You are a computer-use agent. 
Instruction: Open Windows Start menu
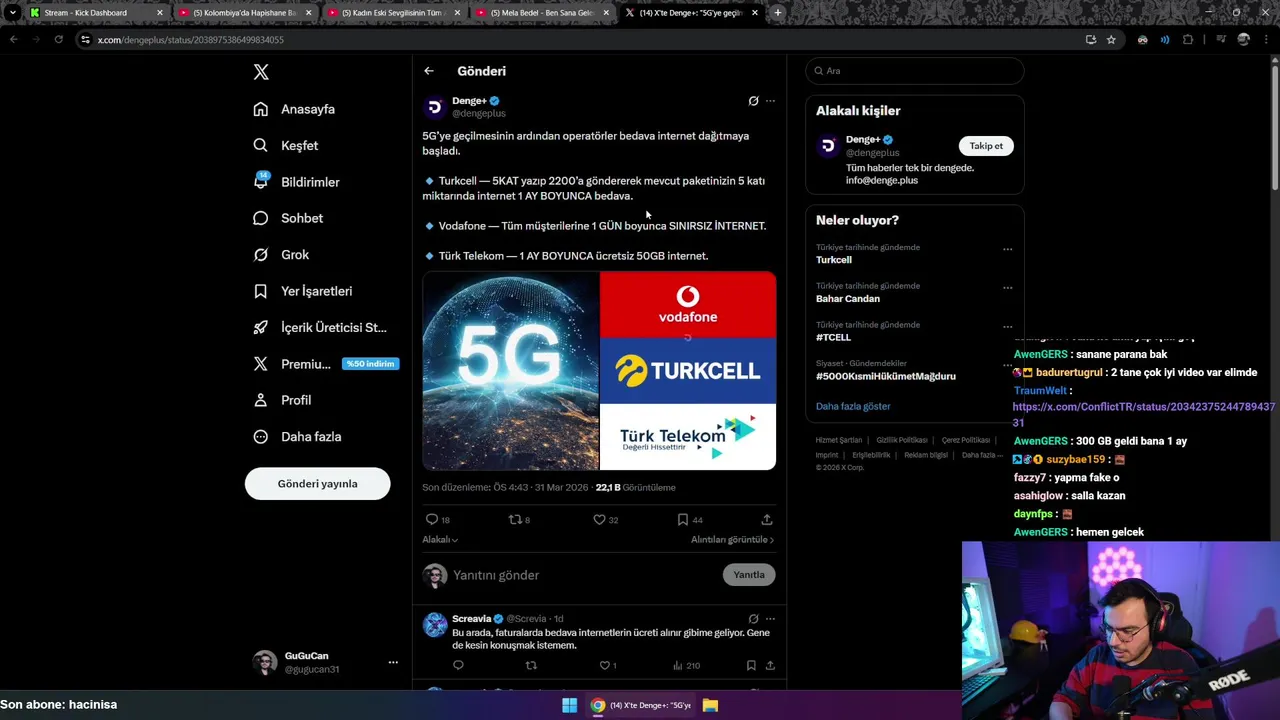point(569,705)
